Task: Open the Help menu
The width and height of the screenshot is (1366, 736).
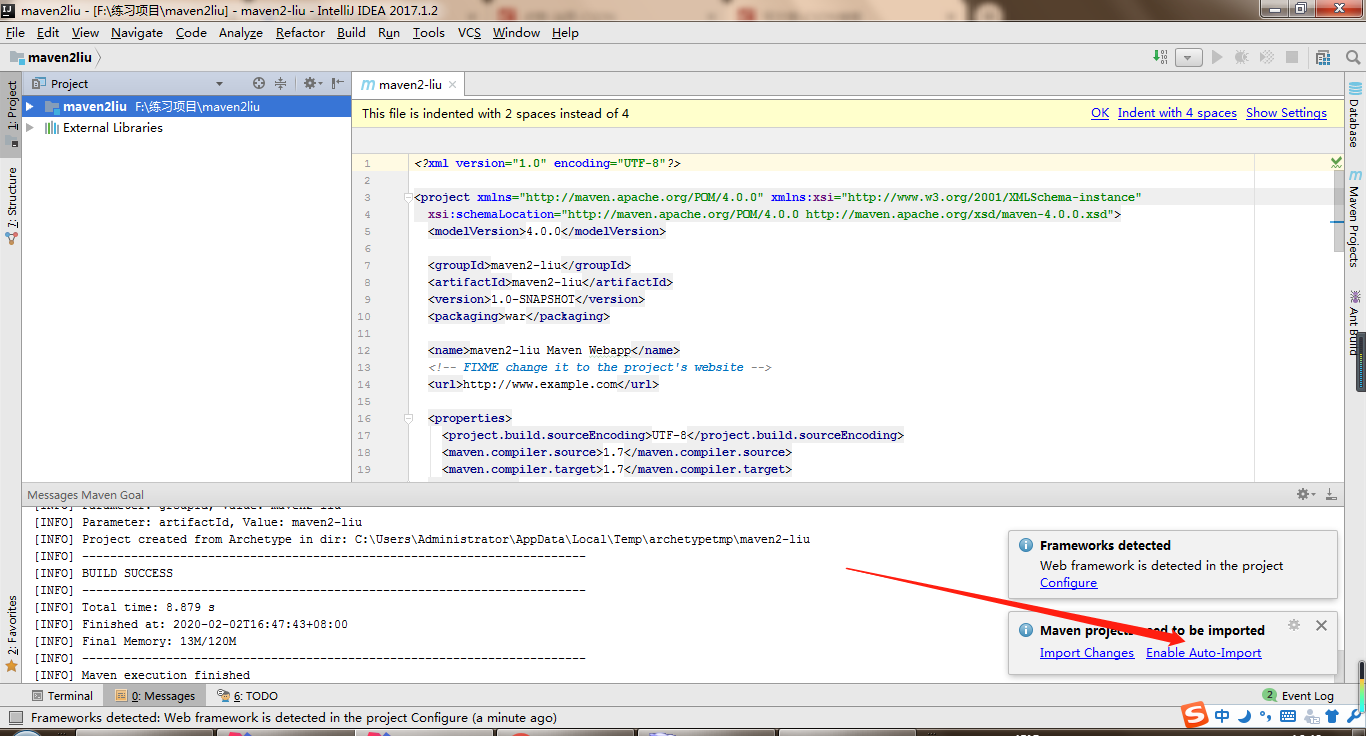Action: coord(565,32)
